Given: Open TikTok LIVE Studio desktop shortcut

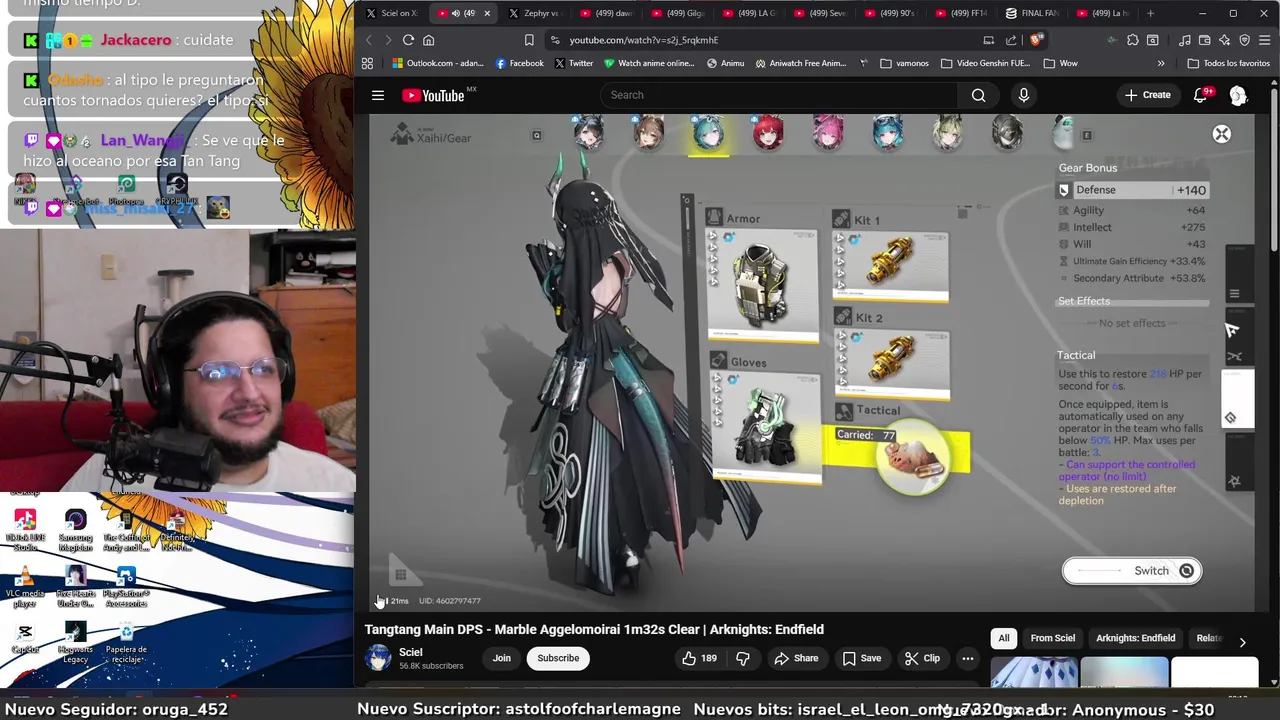Looking at the screenshot, I should (25, 530).
